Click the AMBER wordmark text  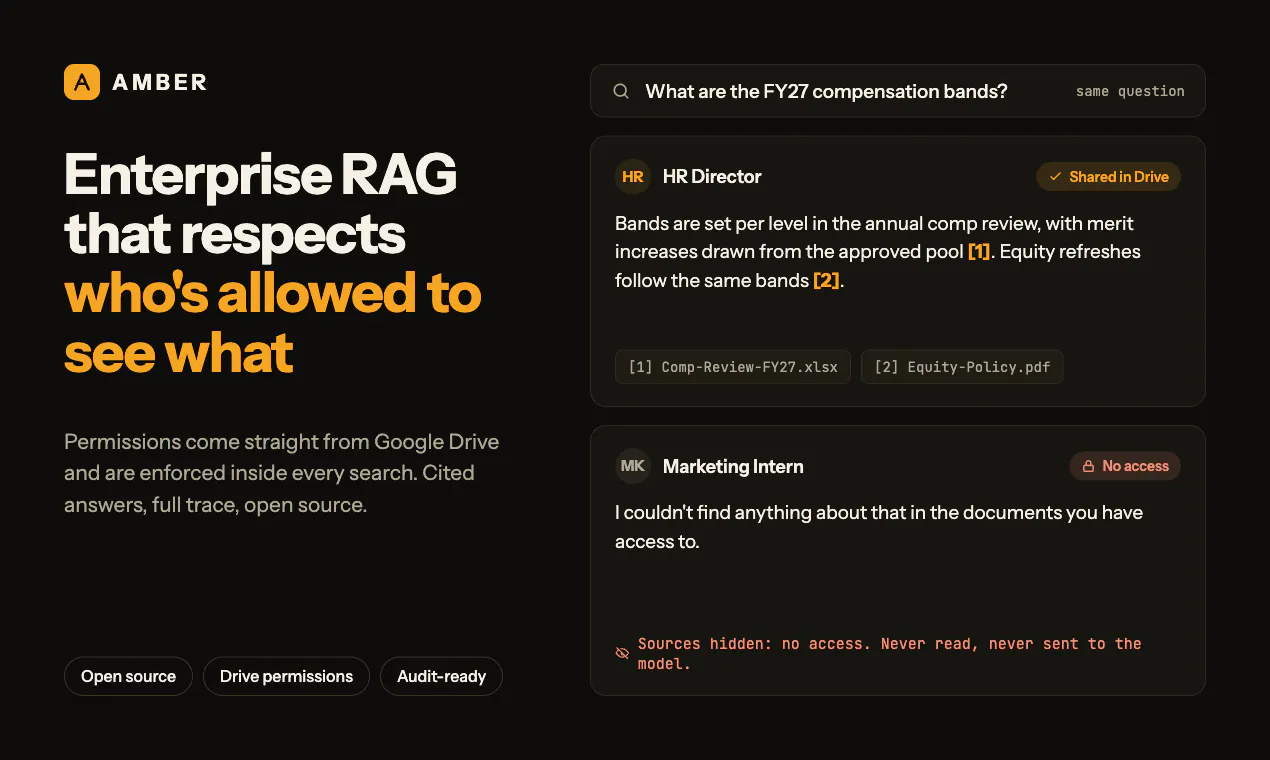point(160,82)
